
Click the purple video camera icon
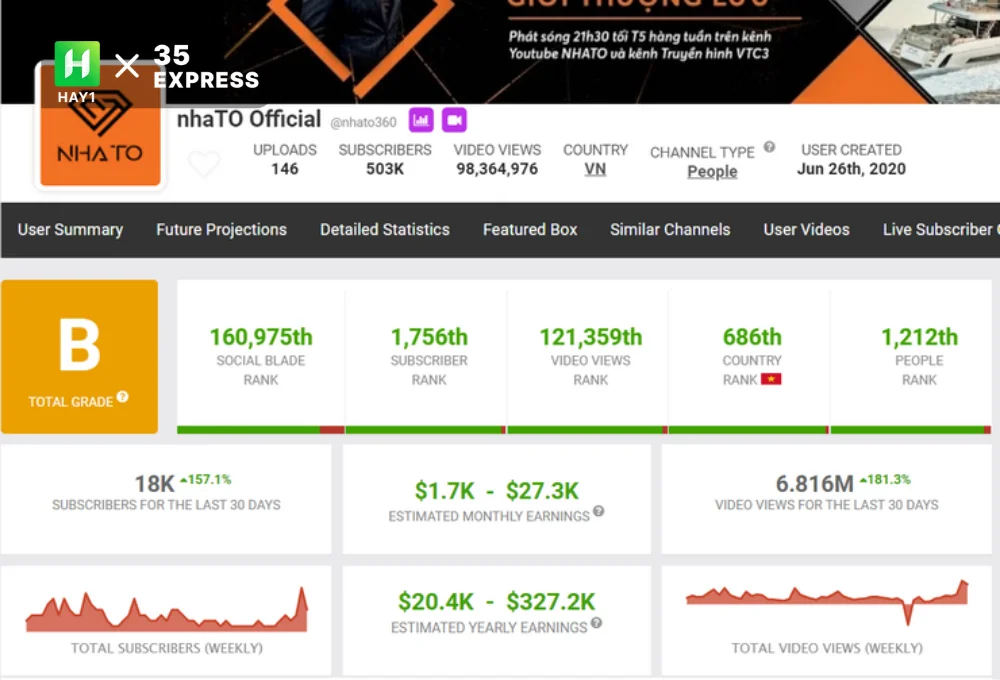pos(454,120)
